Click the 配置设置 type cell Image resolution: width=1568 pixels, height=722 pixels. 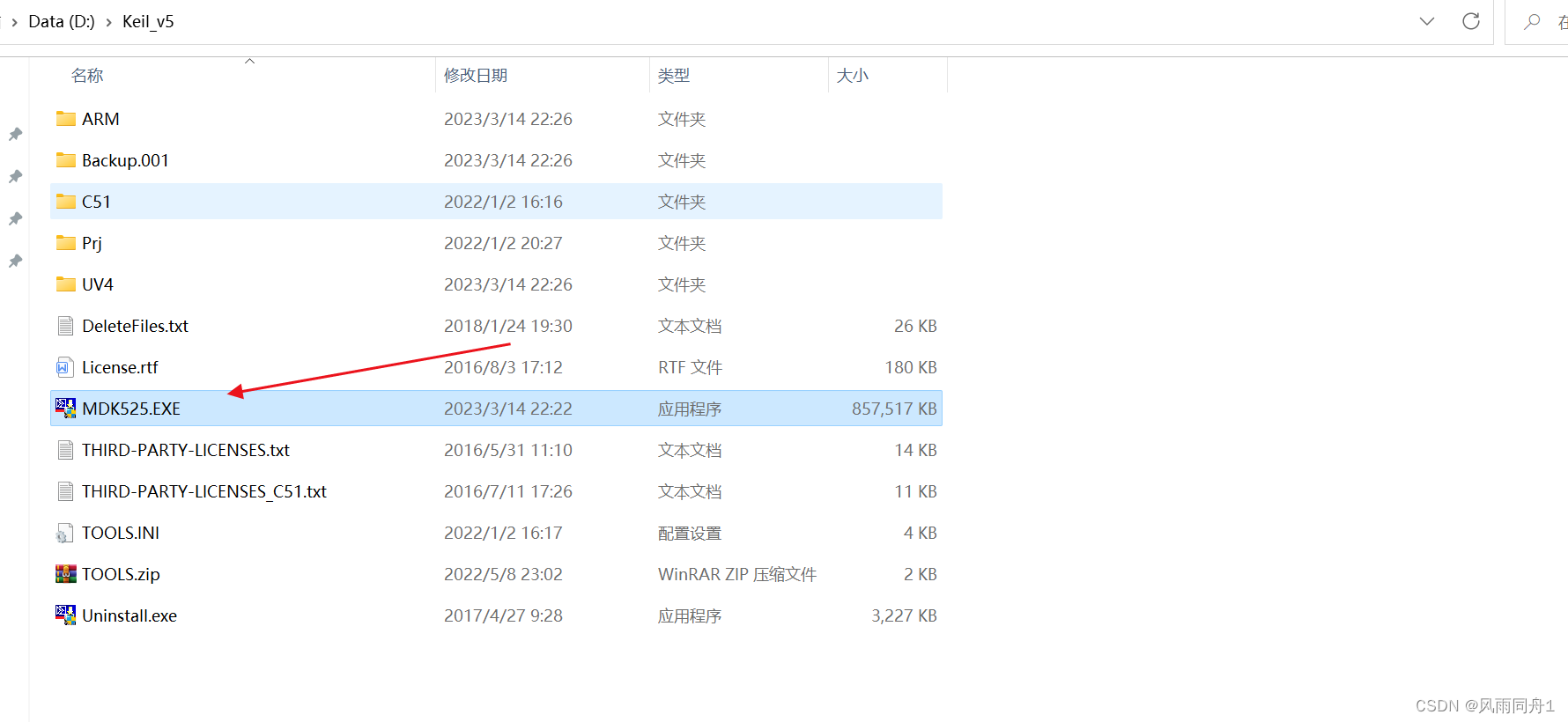coord(690,533)
